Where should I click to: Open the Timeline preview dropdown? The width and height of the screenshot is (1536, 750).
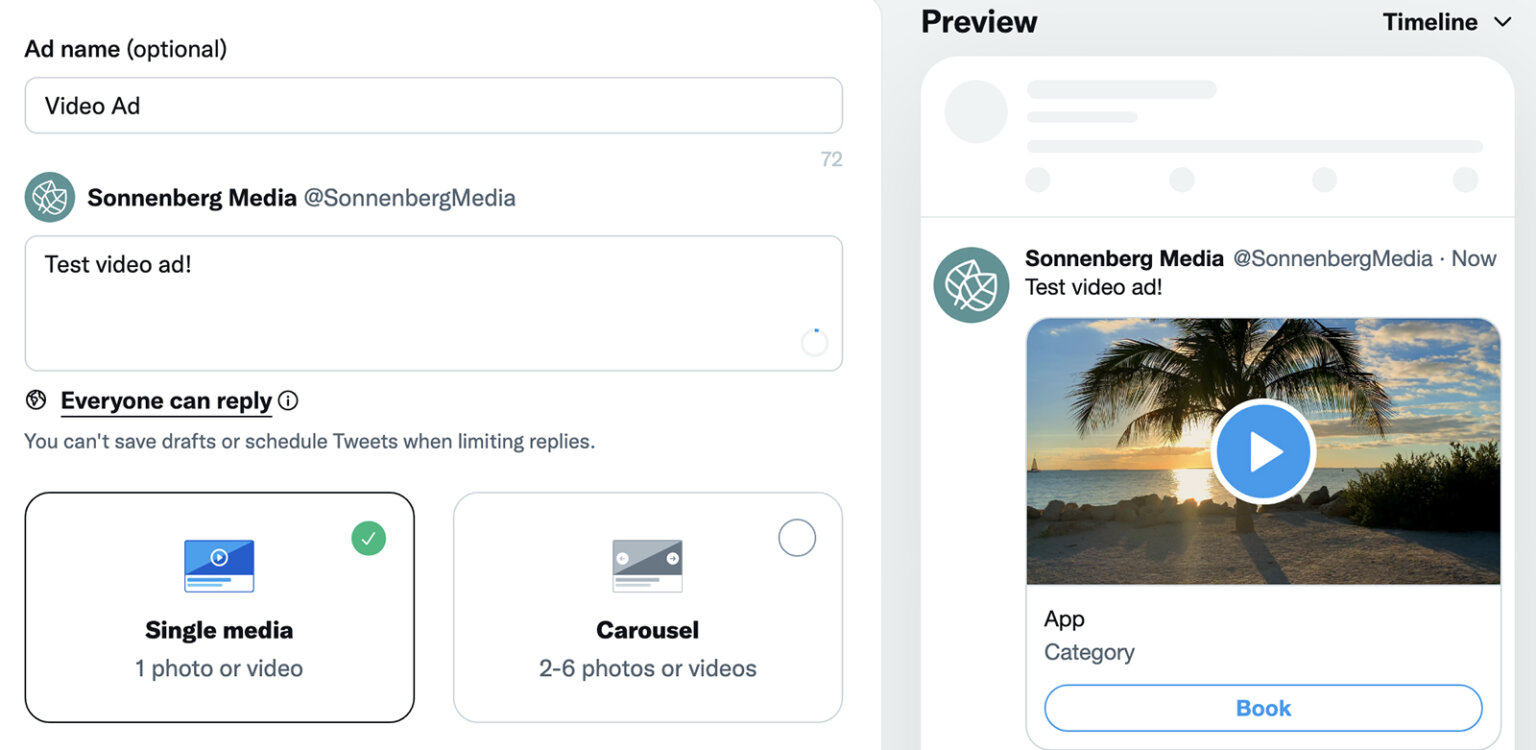(1445, 21)
